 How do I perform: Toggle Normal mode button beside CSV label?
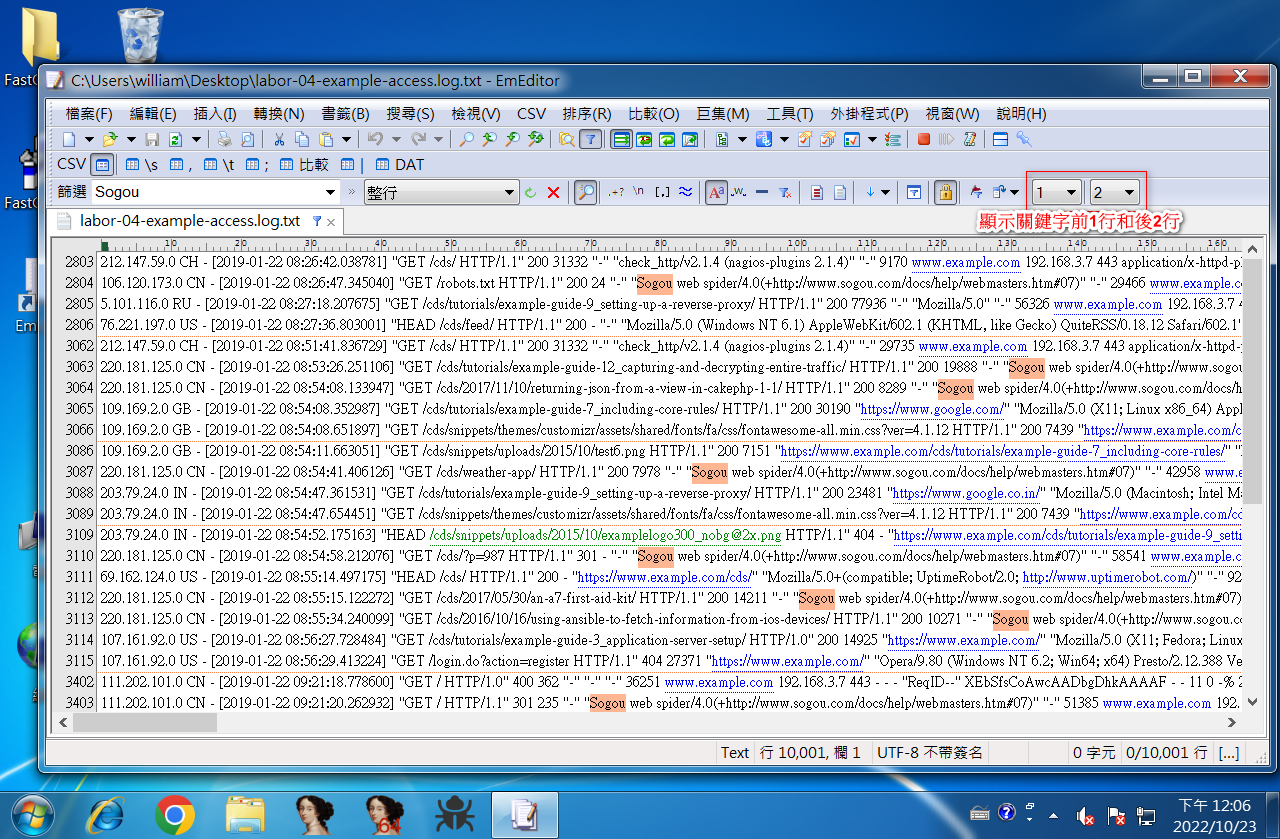coord(102,165)
